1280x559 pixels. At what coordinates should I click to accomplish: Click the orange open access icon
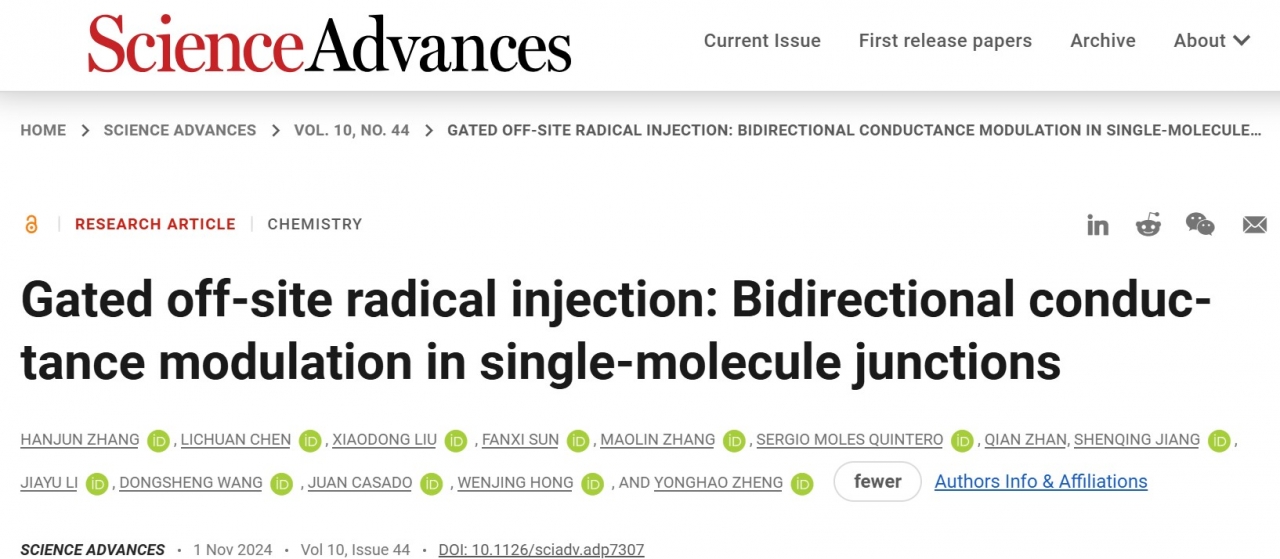pyautogui.click(x=31, y=225)
